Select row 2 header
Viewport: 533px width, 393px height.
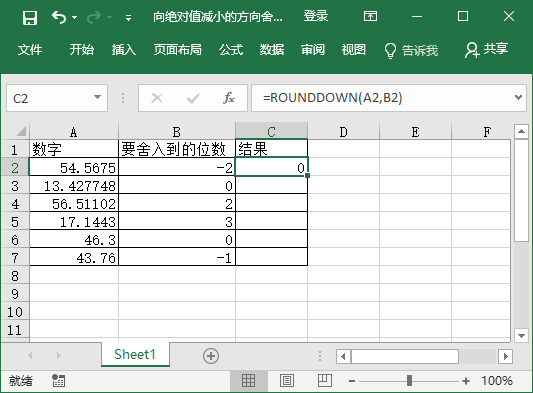pyautogui.click(x=15, y=167)
